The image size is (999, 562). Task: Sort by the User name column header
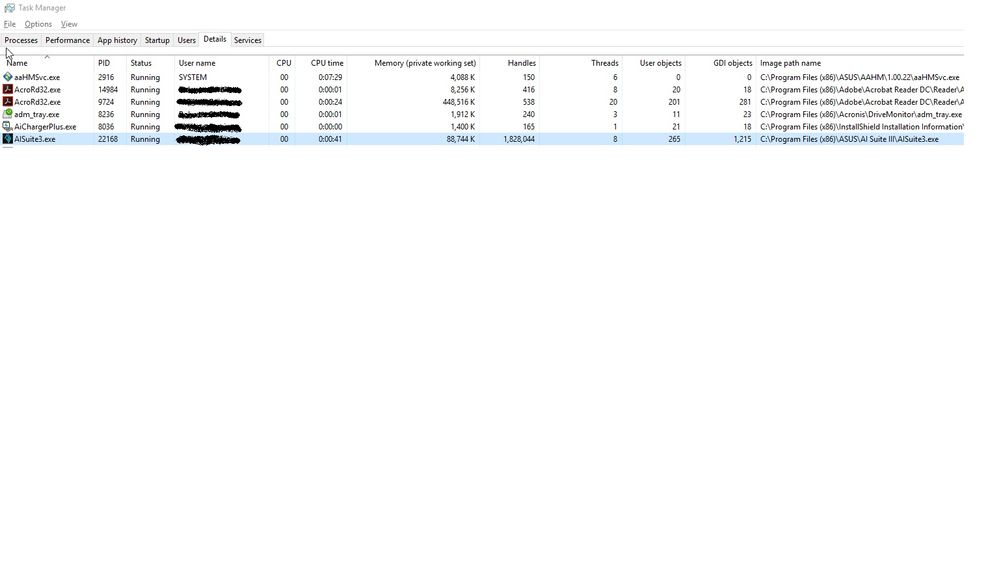click(197, 63)
